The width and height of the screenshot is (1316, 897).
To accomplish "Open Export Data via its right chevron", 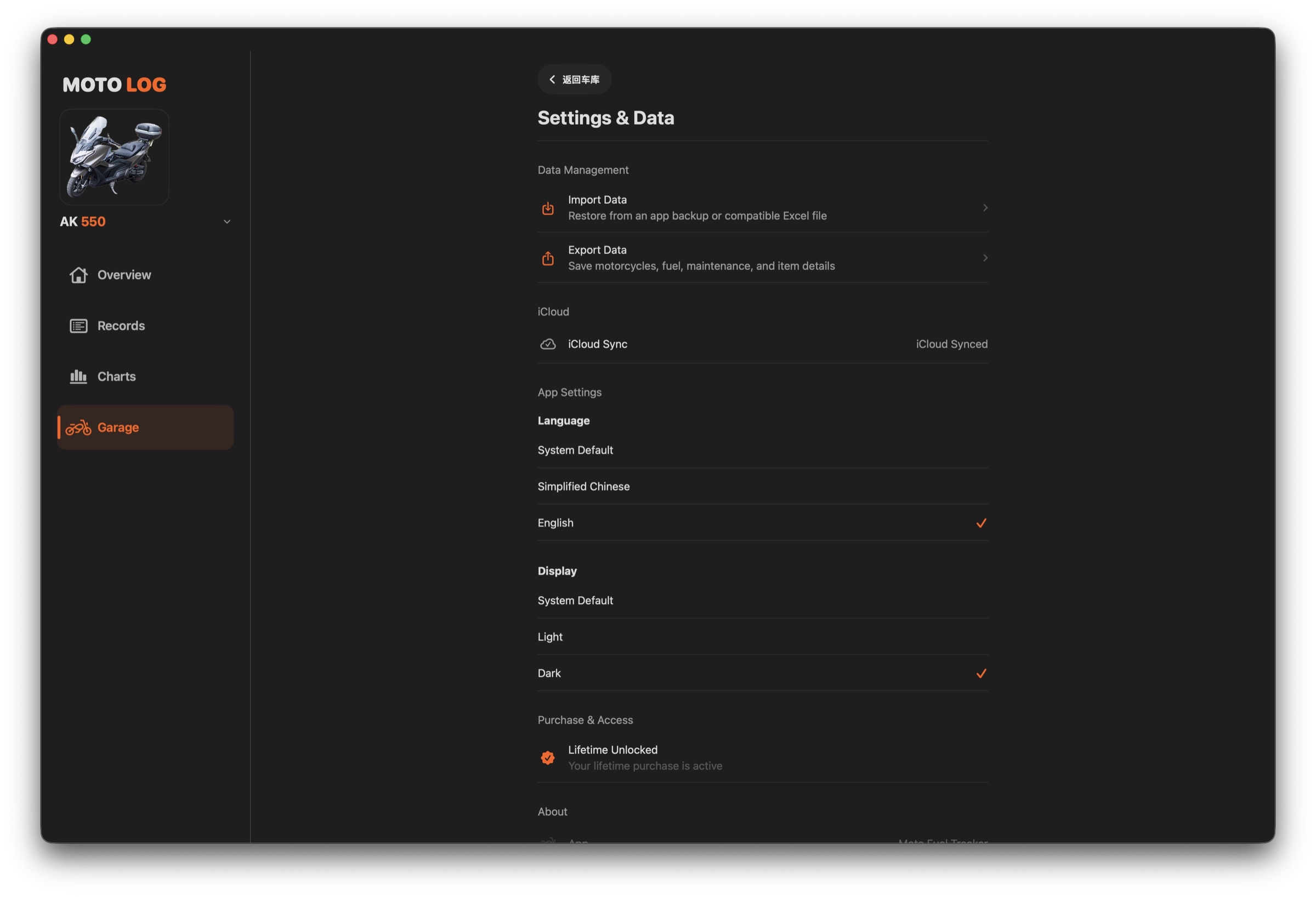I will tap(985, 258).
